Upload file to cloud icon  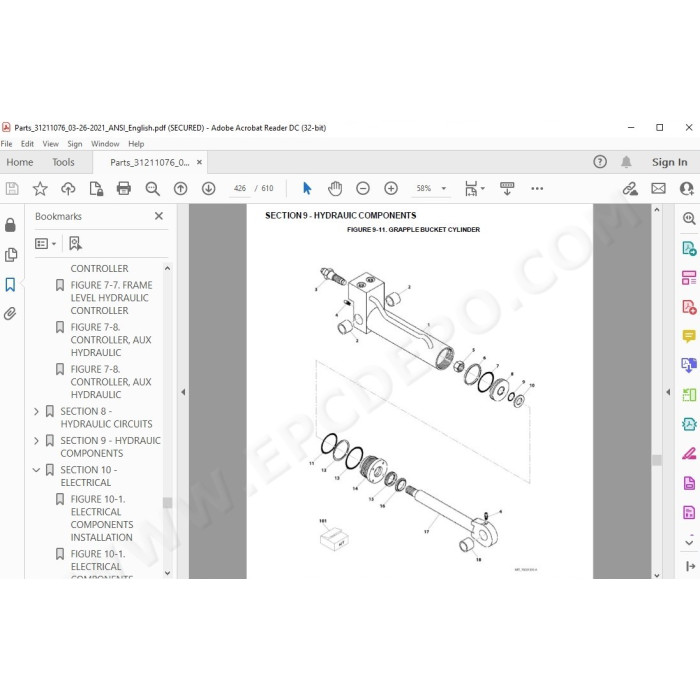(68, 188)
